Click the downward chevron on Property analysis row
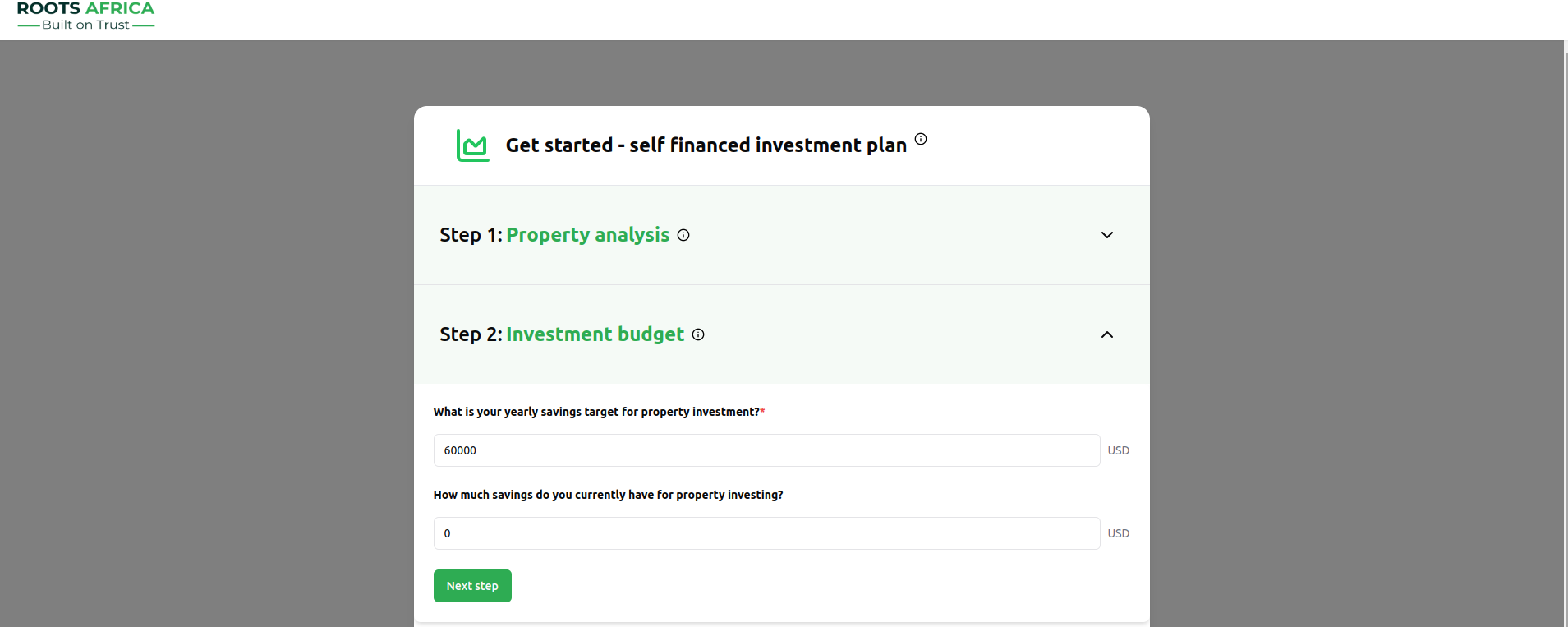The height and width of the screenshot is (627, 1568). point(1106,235)
